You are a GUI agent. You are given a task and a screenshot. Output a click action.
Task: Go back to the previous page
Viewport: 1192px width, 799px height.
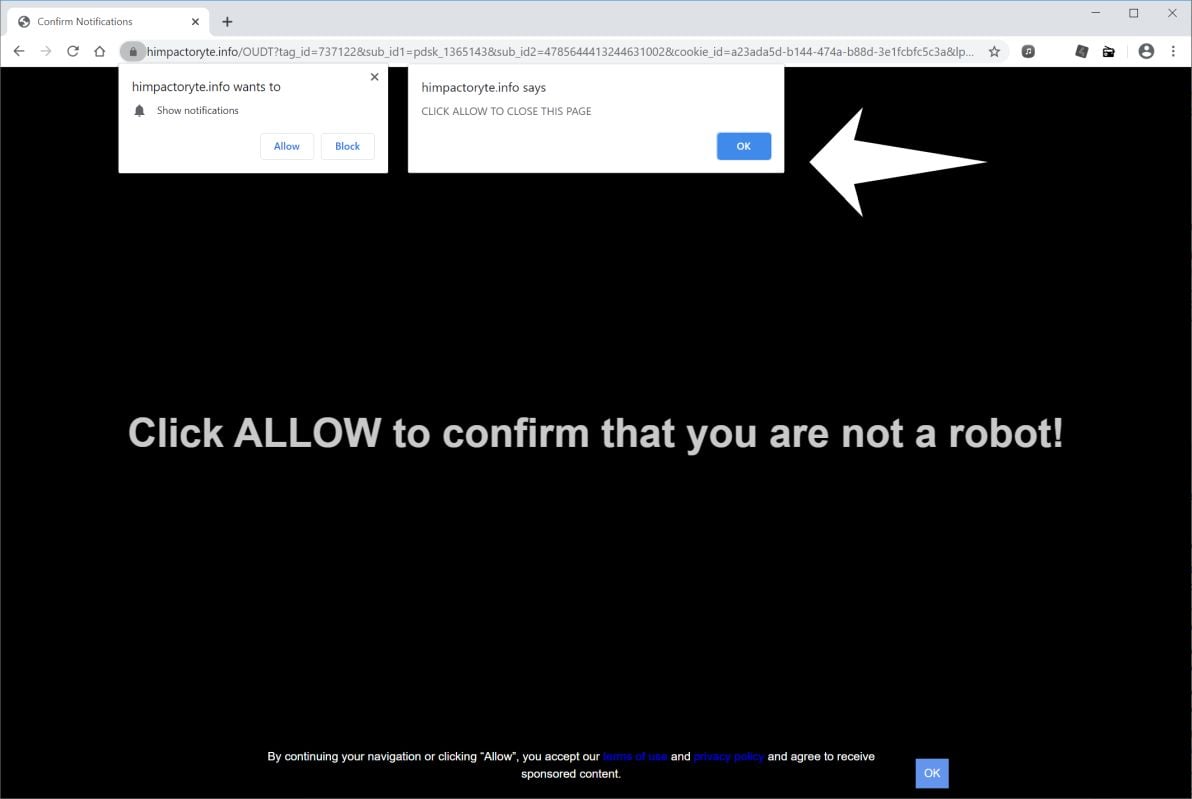point(19,51)
